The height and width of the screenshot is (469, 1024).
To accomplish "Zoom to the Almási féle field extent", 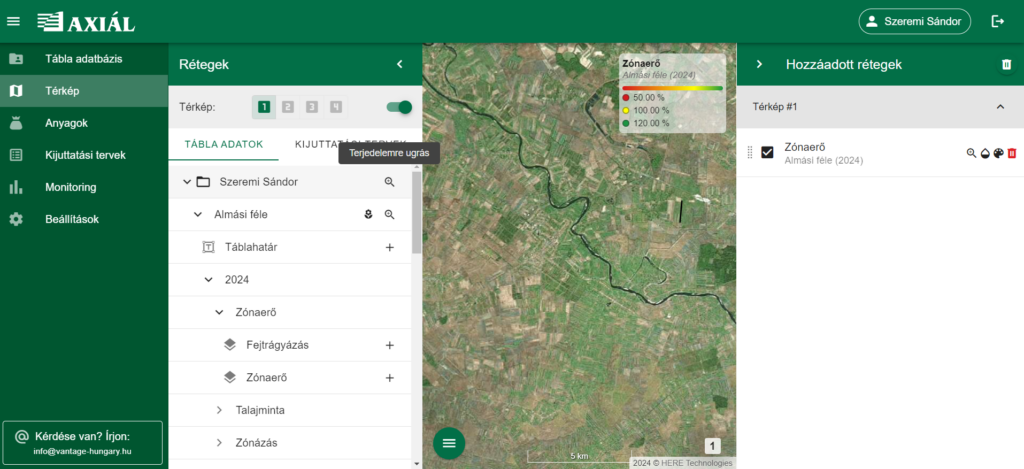I will tap(390, 214).
